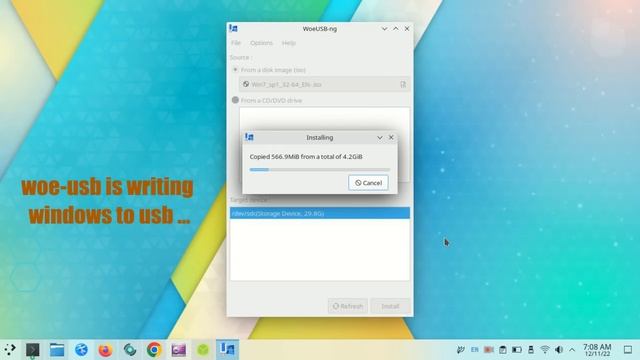
Task: Cancel the installation in the Installing dialog
Action: point(368,183)
